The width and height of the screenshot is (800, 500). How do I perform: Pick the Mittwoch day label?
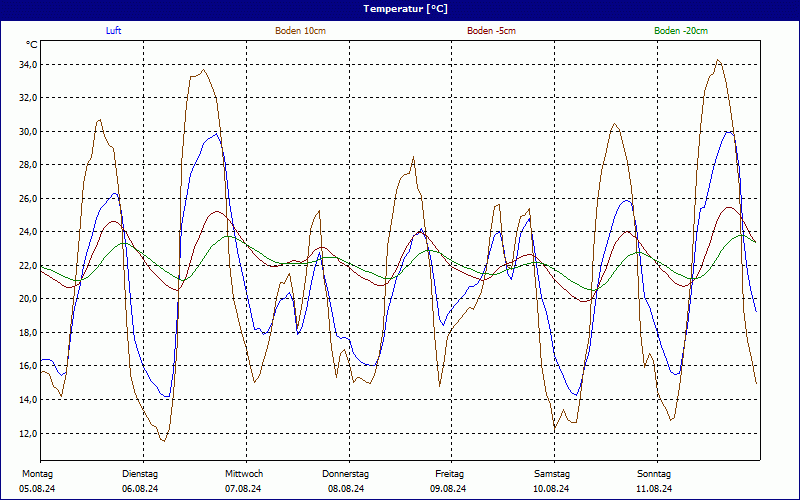tap(244, 473)
